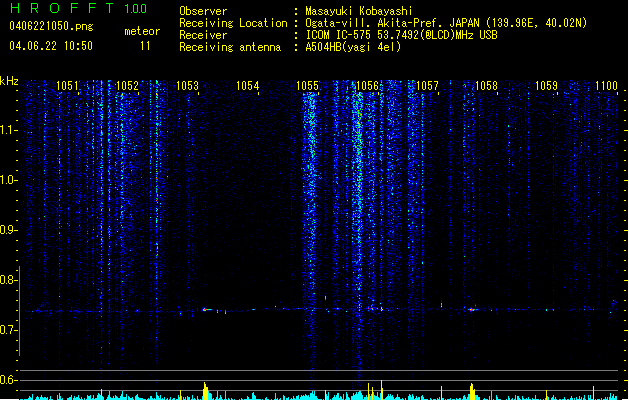Click the 1058 time marker
Screen dimensions: 629x400
point(486,86)
